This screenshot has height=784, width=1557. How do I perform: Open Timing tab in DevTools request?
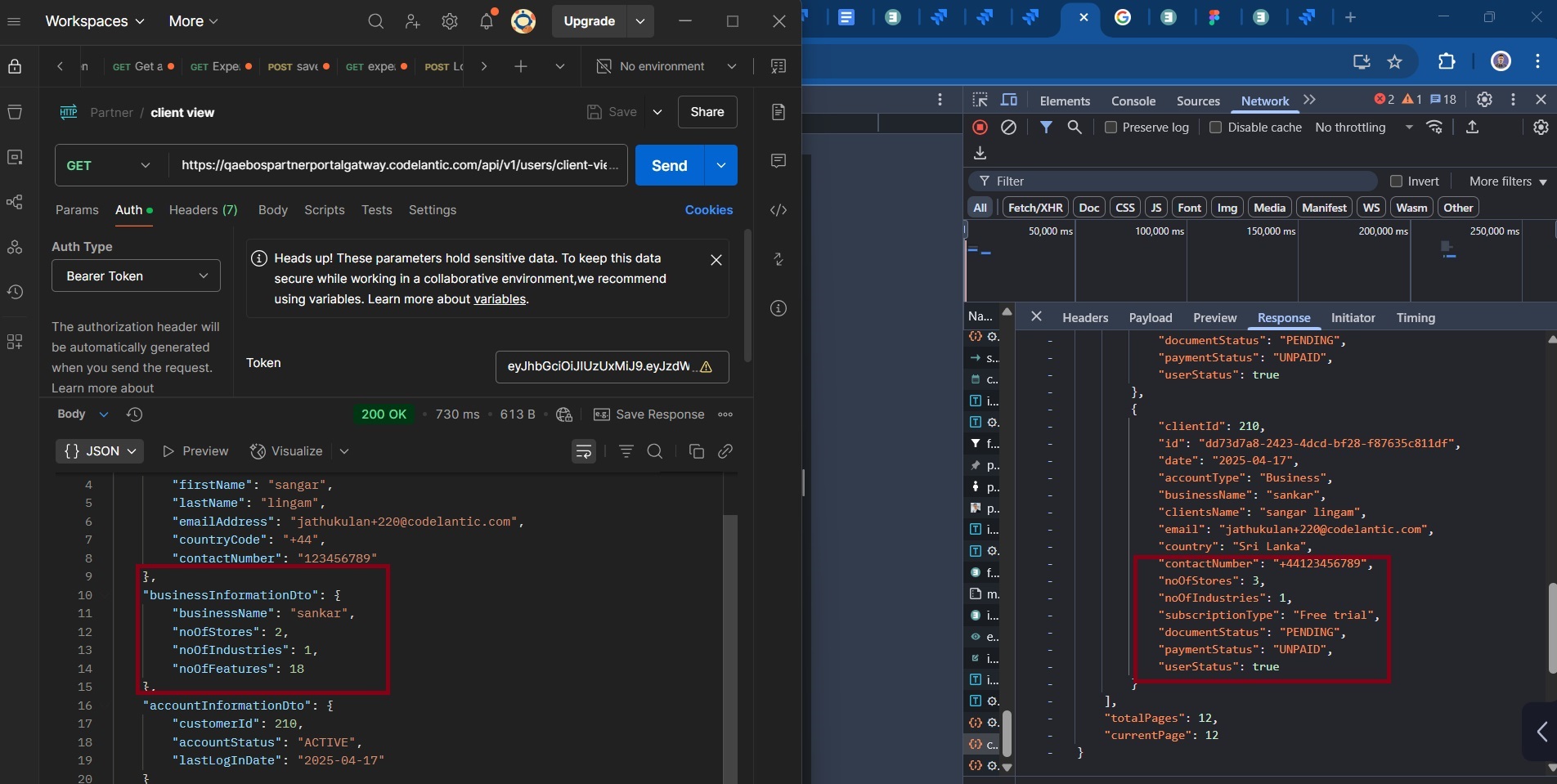coord(1416,318)
